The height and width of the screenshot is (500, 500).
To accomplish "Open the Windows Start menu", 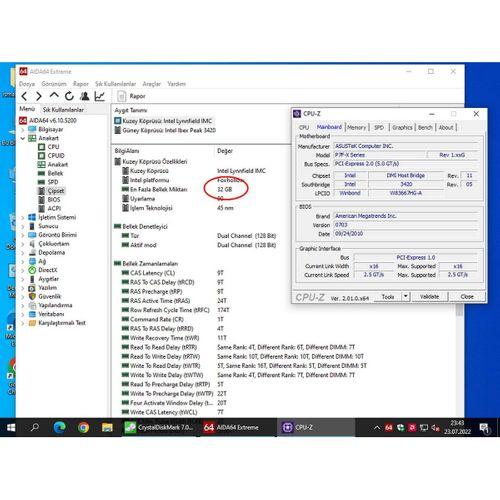I will click(x=11, y=427).
